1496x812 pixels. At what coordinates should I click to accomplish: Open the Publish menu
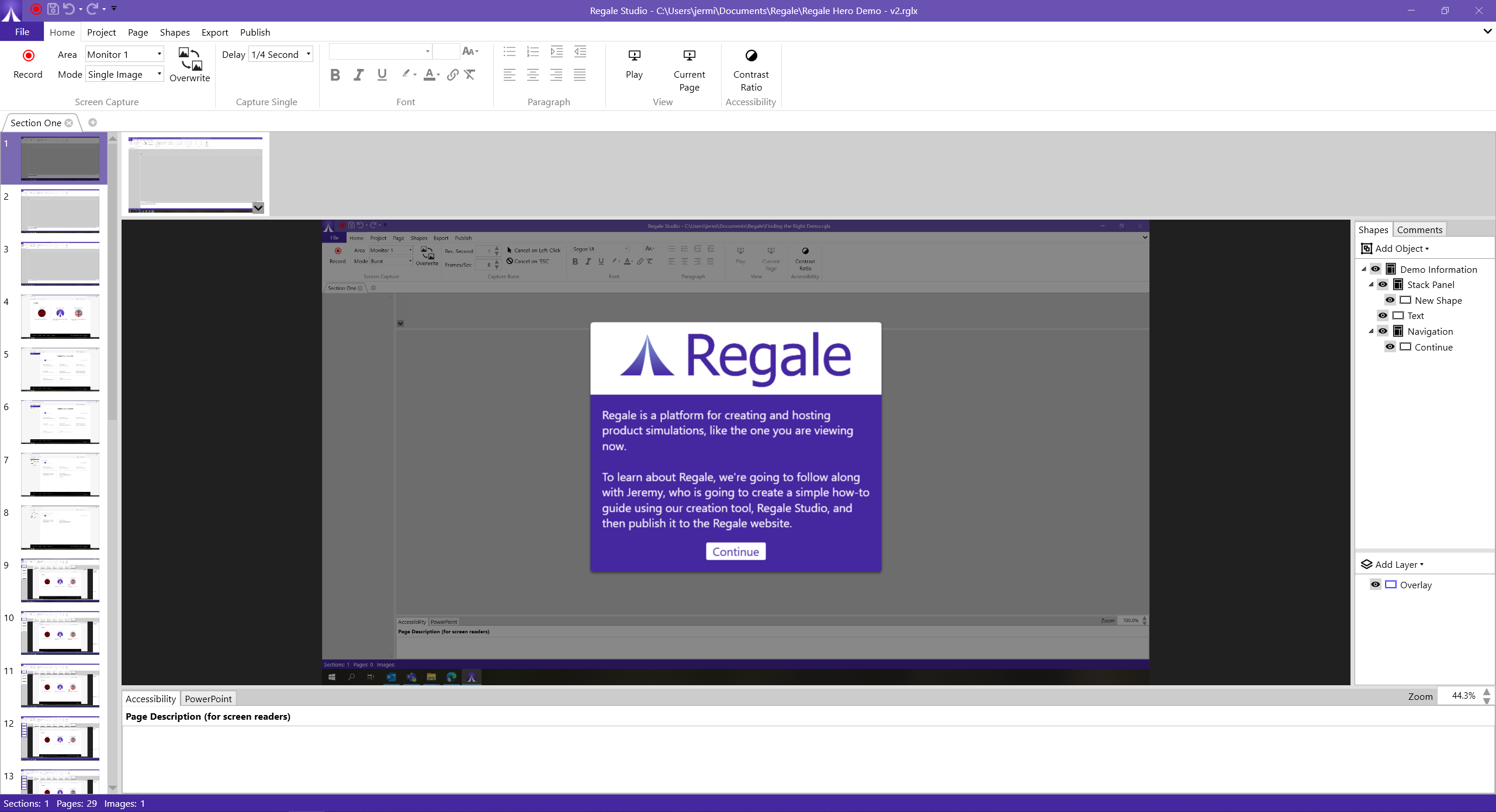[254, 32]
